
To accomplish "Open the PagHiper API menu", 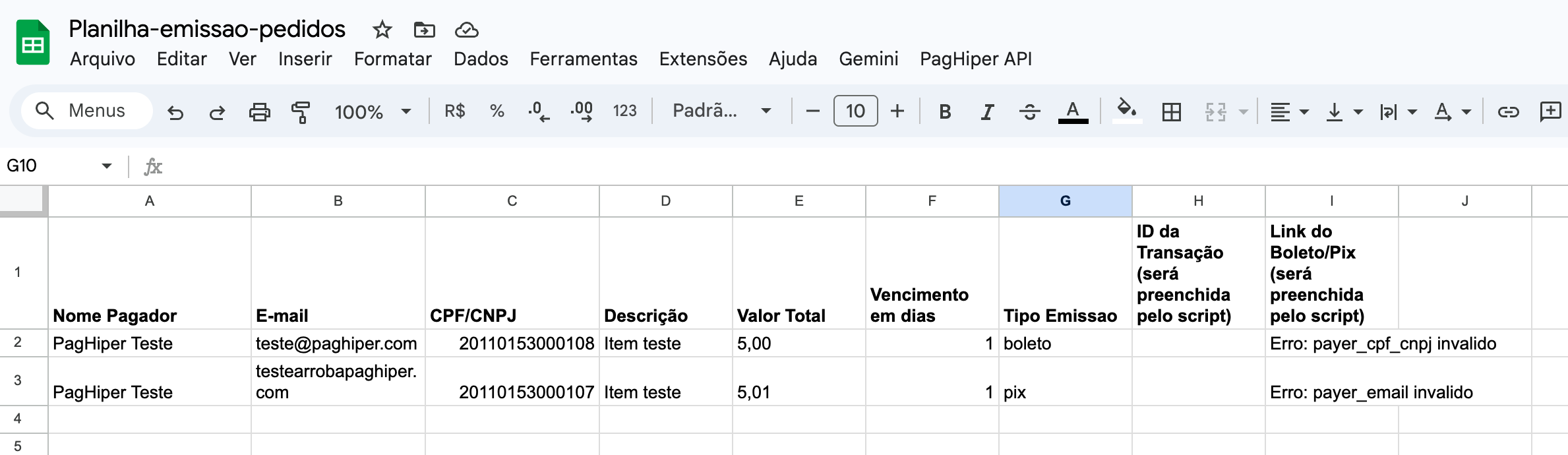I will pos(976,59).
